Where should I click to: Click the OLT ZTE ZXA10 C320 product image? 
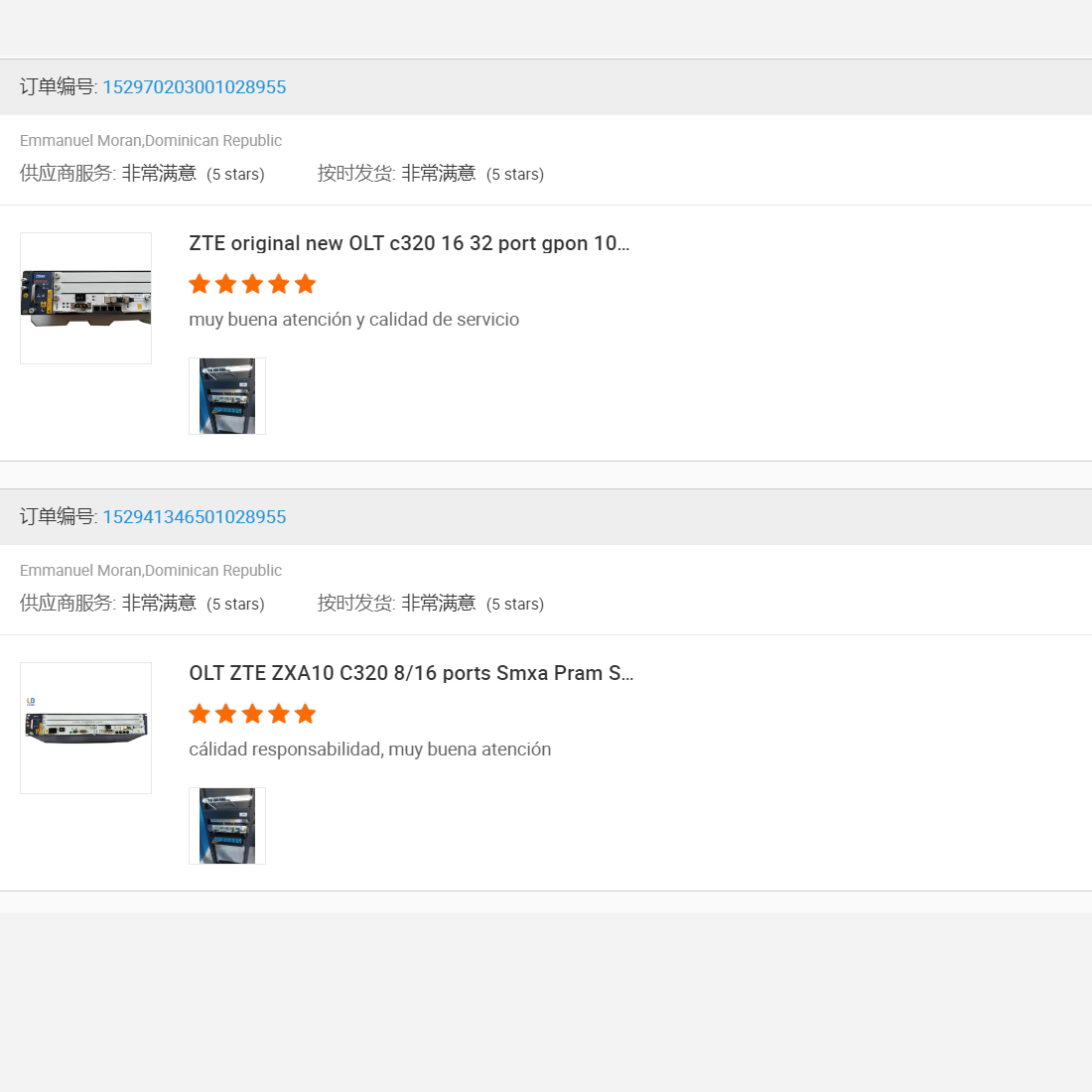(86, 728)
